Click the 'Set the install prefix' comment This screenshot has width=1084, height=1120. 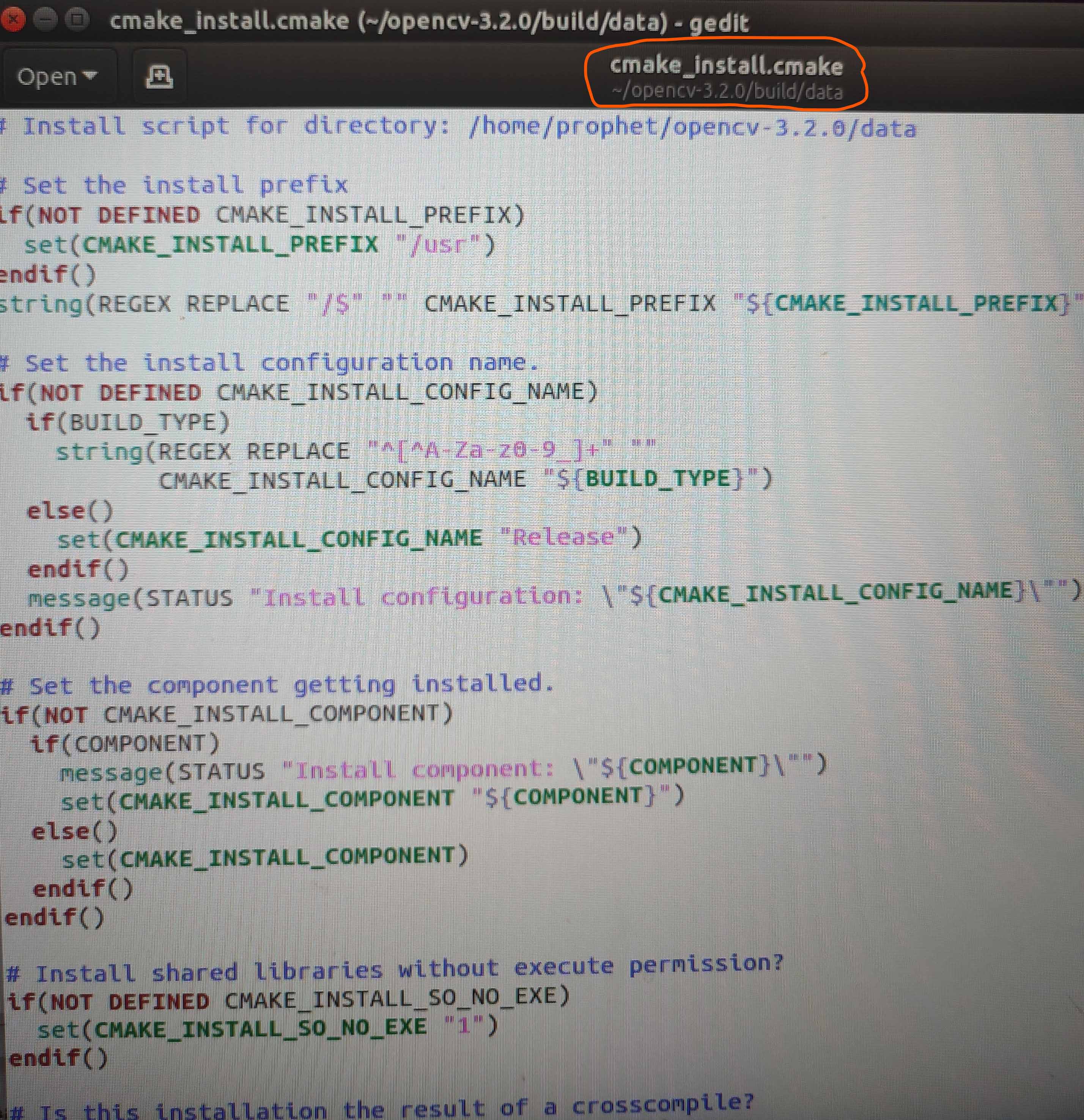[185, 185]
